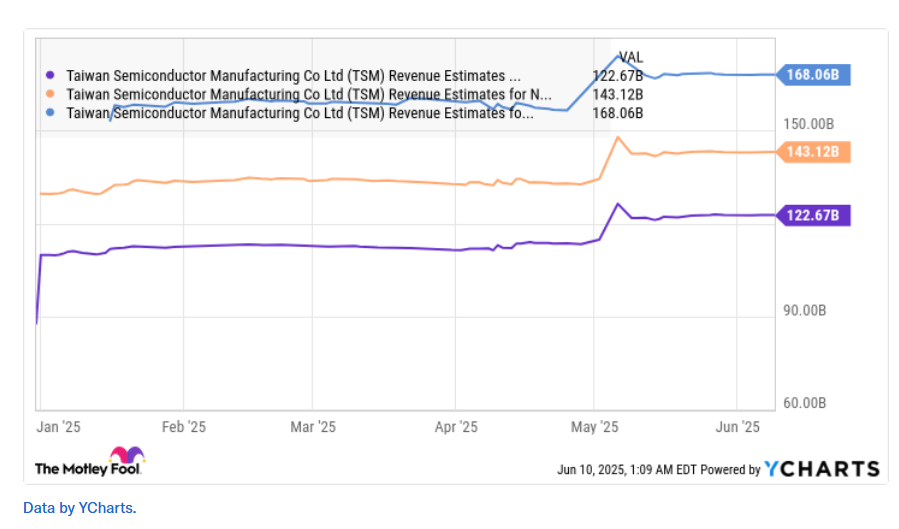
Task: Click the orange 143.12B value flag
Action: [813, 152]
